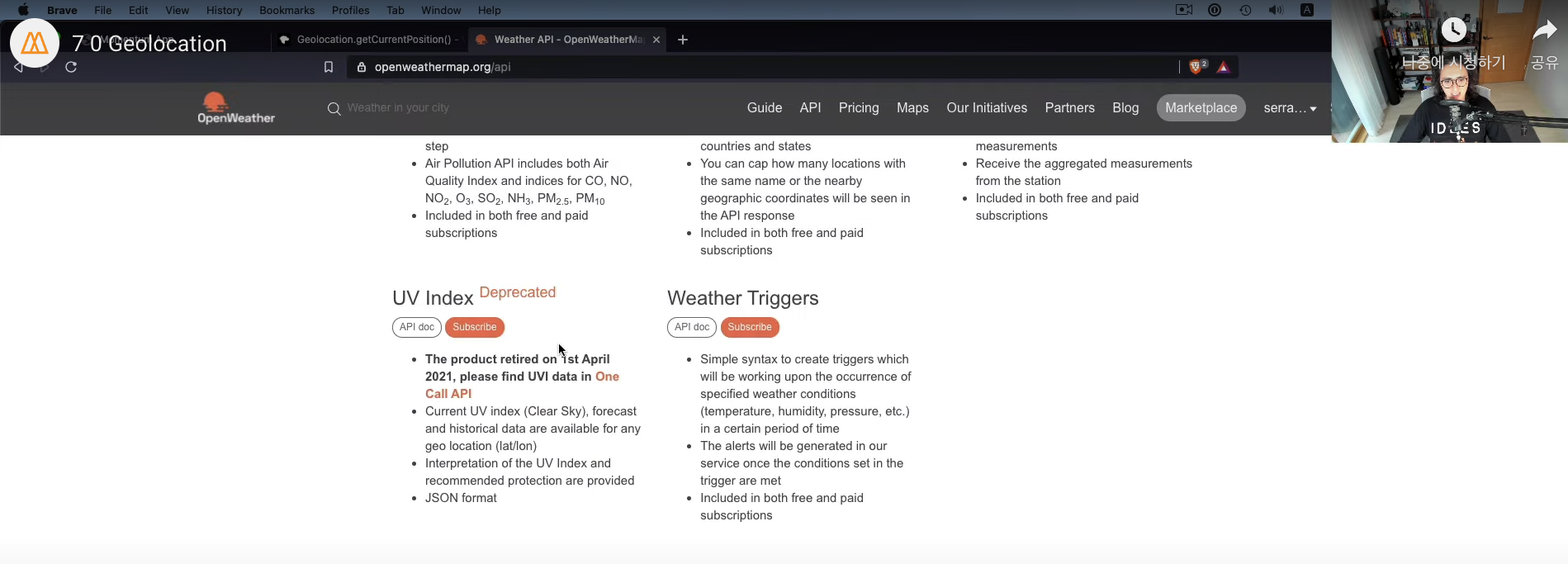Open UV Index API doc
This screenshot has height=564, width=1568.
(x=417, y=327)
